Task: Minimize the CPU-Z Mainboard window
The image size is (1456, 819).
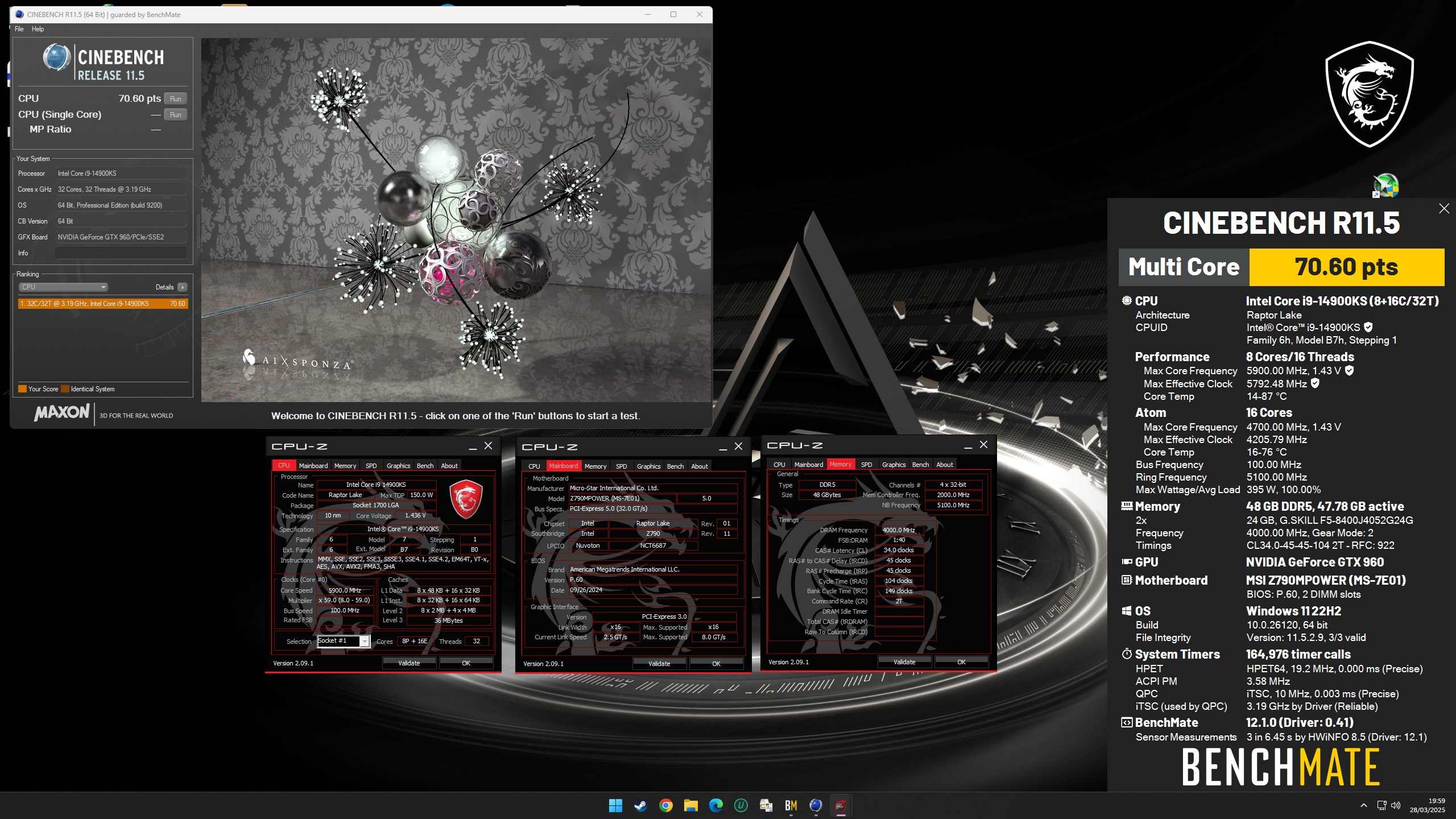Action: click(723, 447)
